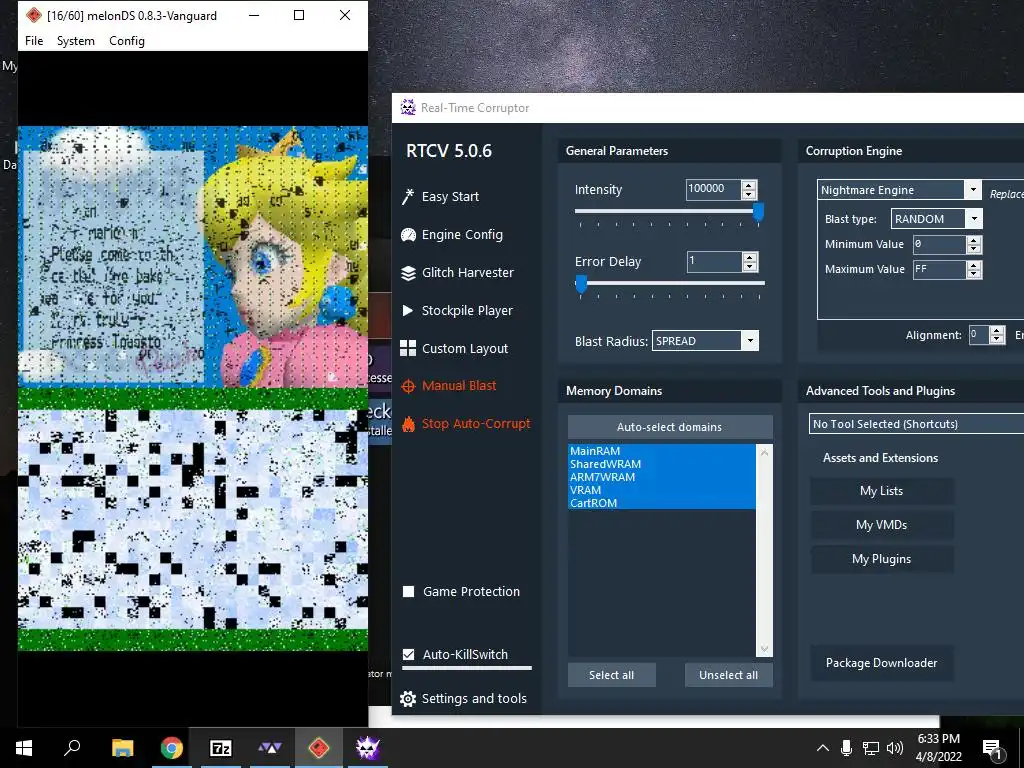Select ARM7WRAM memory domain
The height and width of the screenshot is (768, 1024).
pos(662,477)
